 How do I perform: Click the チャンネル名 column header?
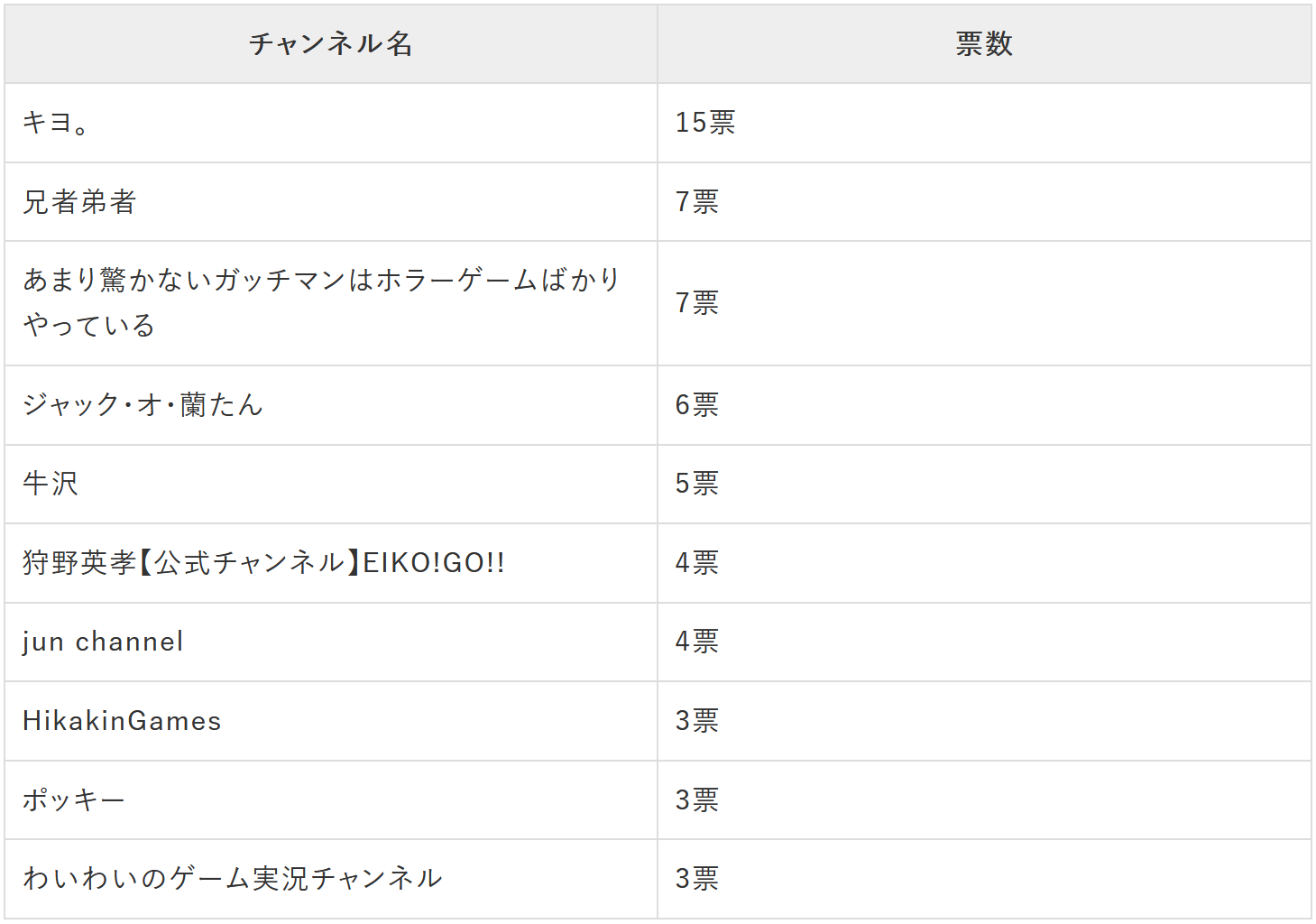[330, 43]
